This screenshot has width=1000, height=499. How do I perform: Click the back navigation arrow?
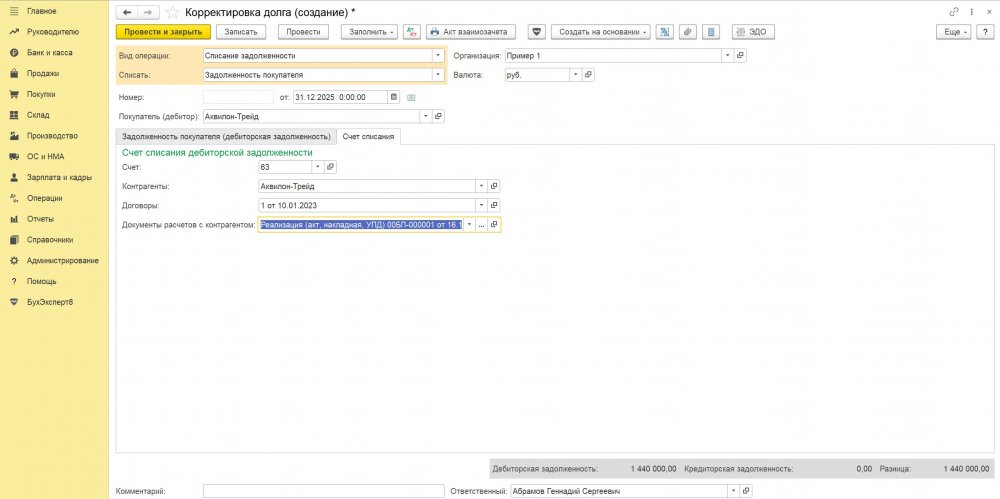point(127,11)
